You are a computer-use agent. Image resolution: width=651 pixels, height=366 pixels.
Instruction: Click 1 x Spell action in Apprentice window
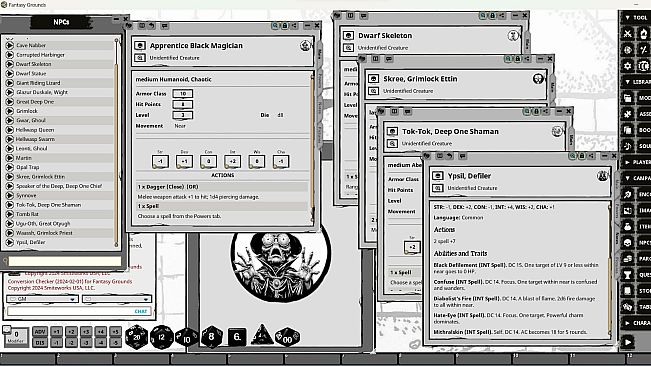[x=223, y=206]
